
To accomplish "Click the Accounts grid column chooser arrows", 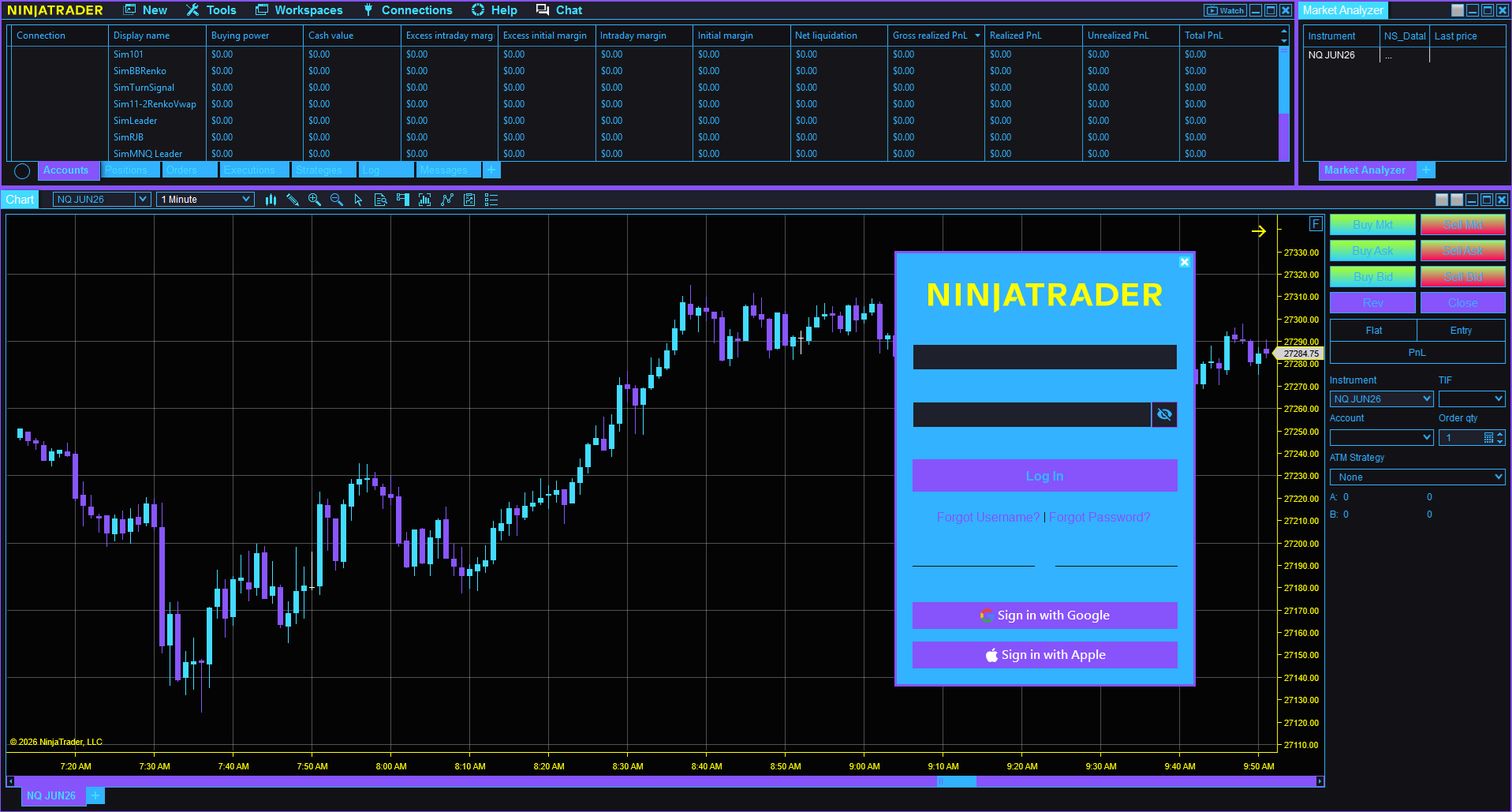I will point(1284,36).
